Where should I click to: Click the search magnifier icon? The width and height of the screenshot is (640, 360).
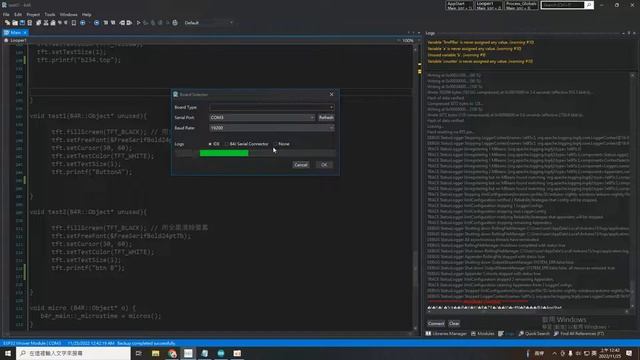pyautogui.click(x=589, y=5)
